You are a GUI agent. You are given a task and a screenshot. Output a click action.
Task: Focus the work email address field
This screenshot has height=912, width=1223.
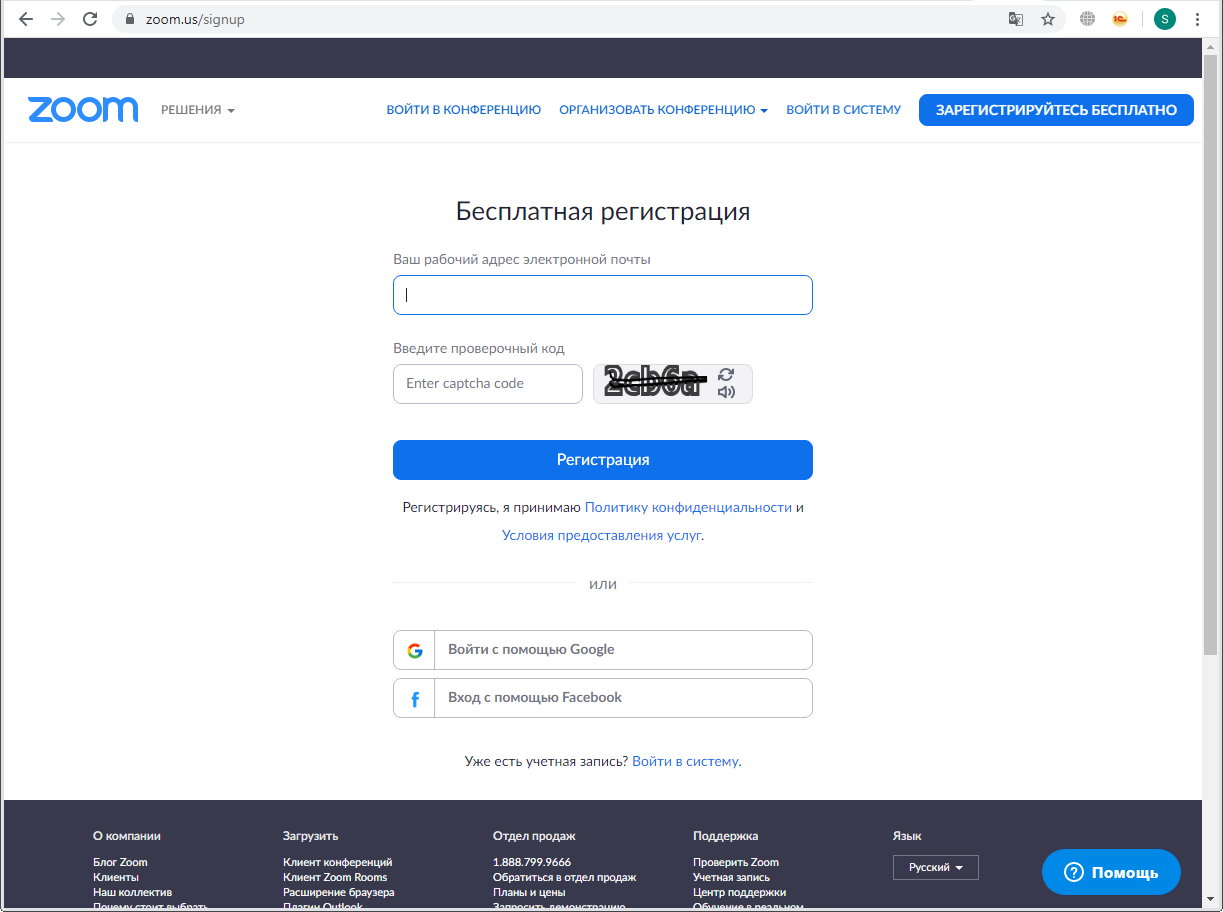coord(603,295)
